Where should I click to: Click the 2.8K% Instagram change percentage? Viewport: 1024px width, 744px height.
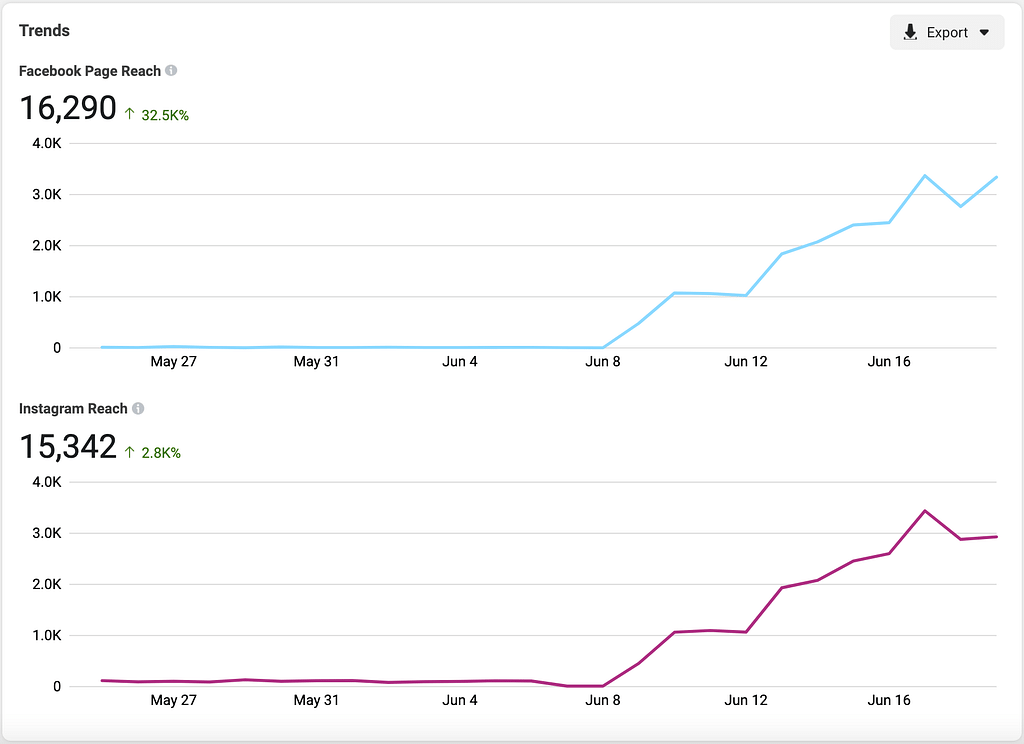(161, 453)
